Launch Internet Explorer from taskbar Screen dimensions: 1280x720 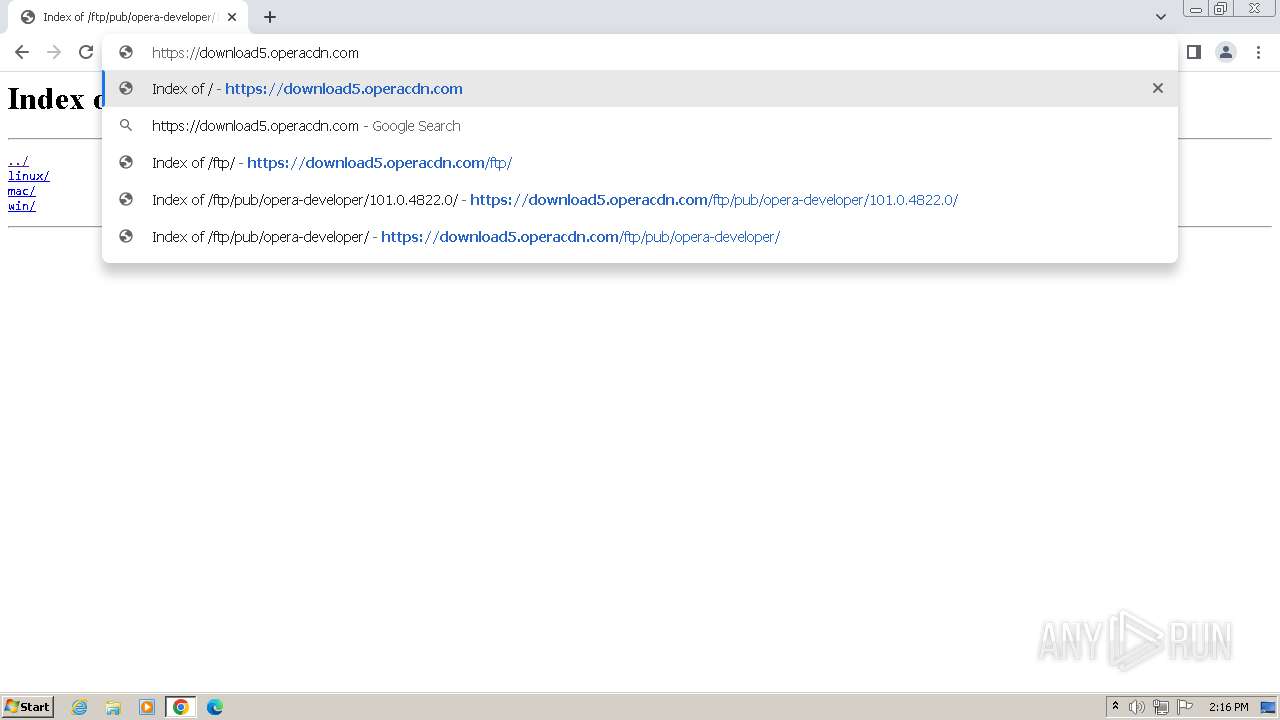click(x=80, y=707)
